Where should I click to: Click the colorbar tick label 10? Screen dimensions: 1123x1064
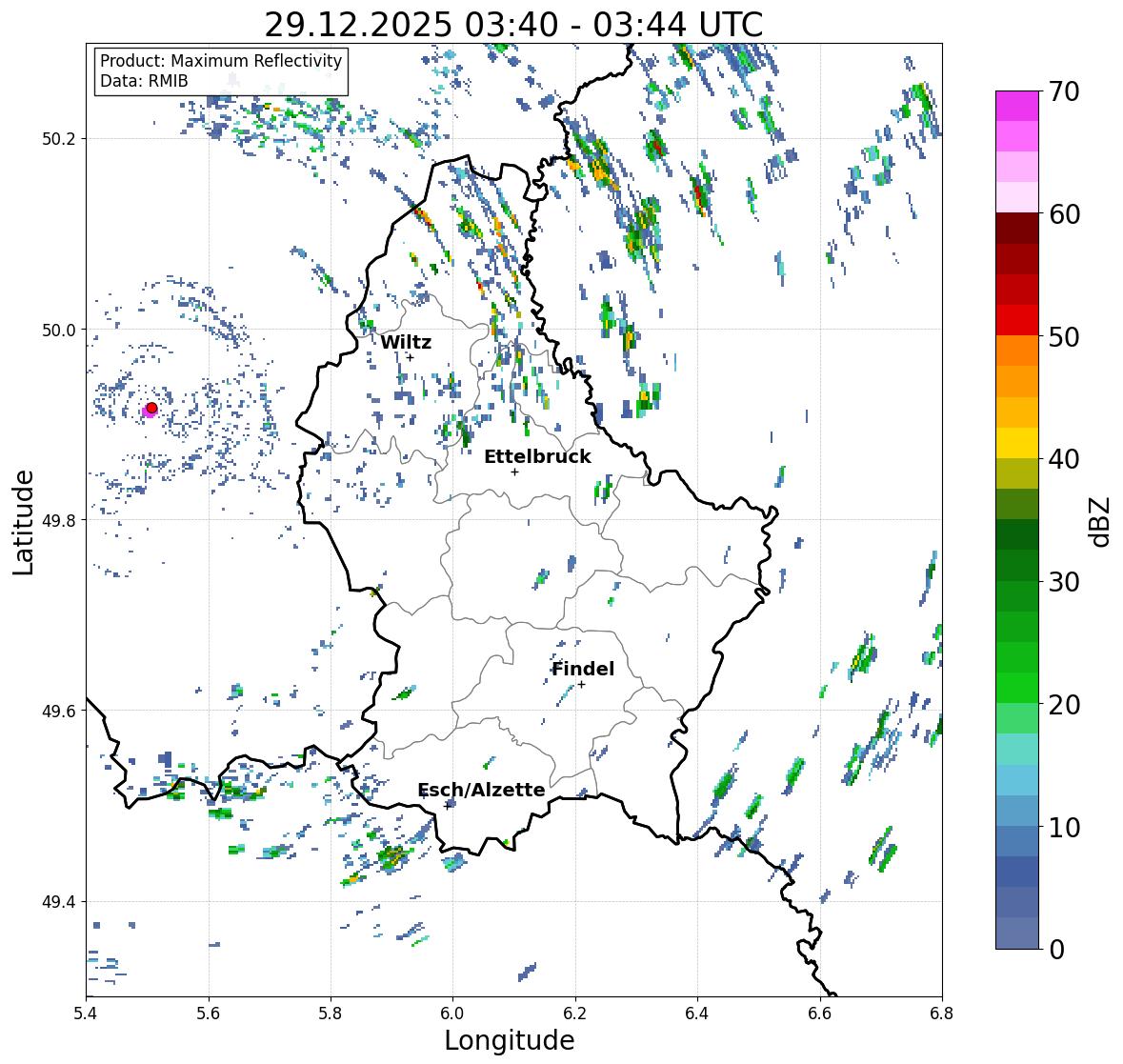(1064, 827)
